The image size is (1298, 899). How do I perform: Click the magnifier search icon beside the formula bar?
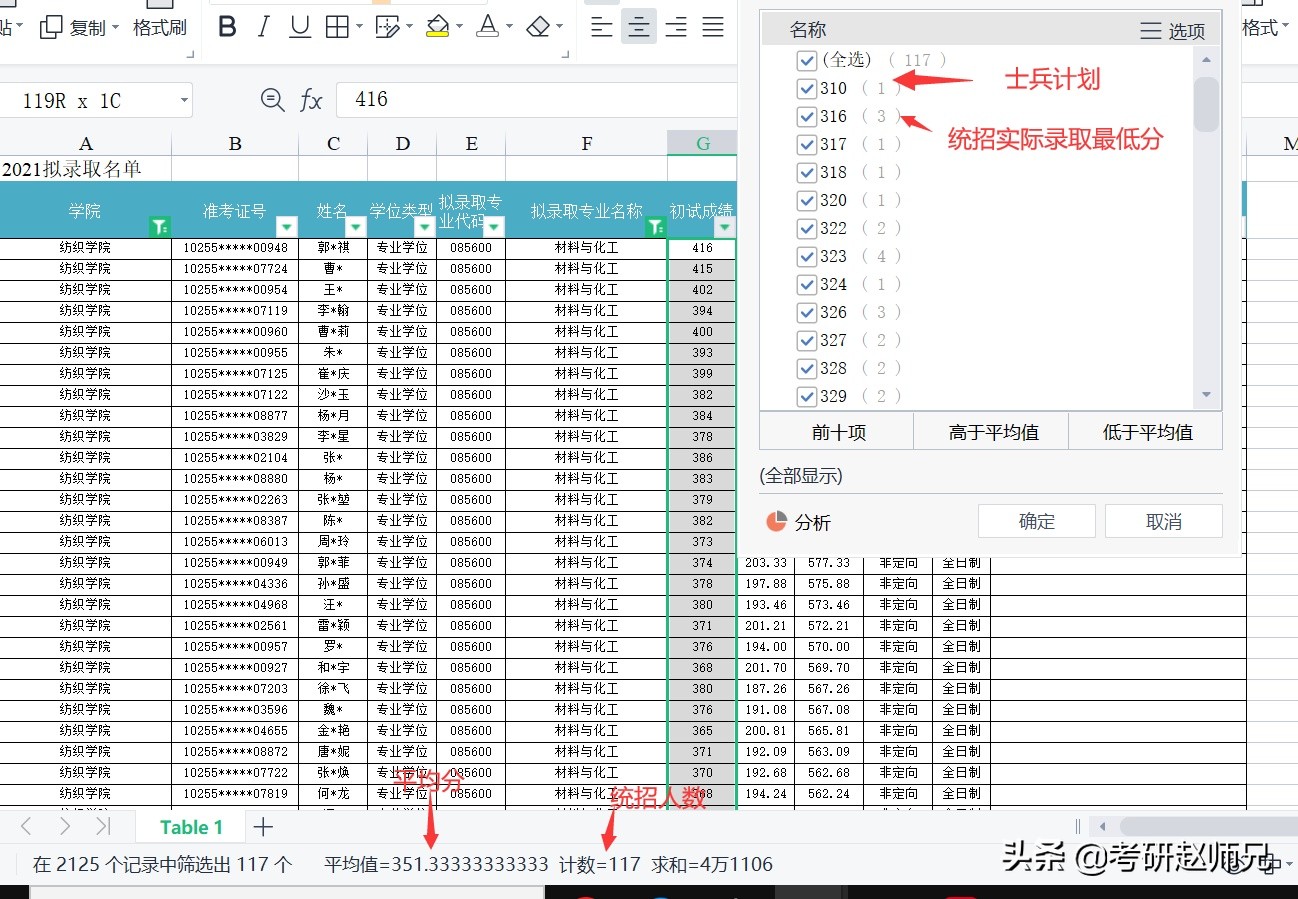(x=270, y=99)
